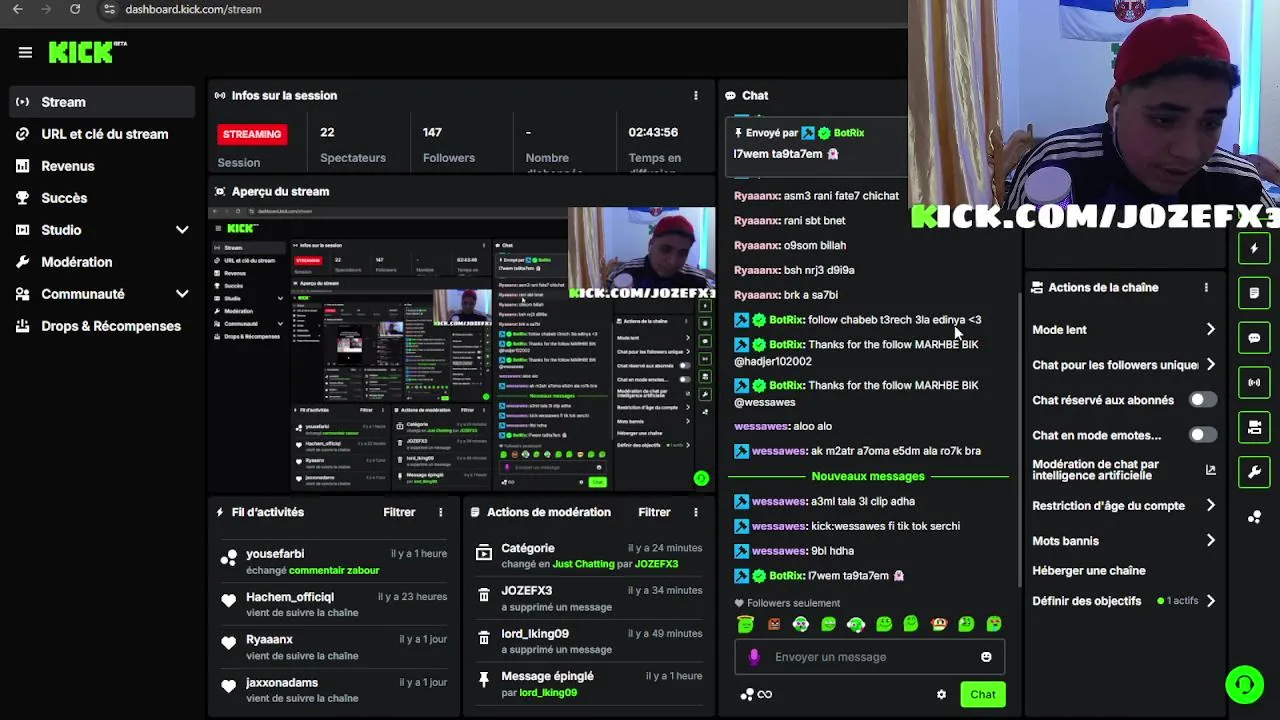Click wessawes message 'aloo alo'

click(783, 426)
